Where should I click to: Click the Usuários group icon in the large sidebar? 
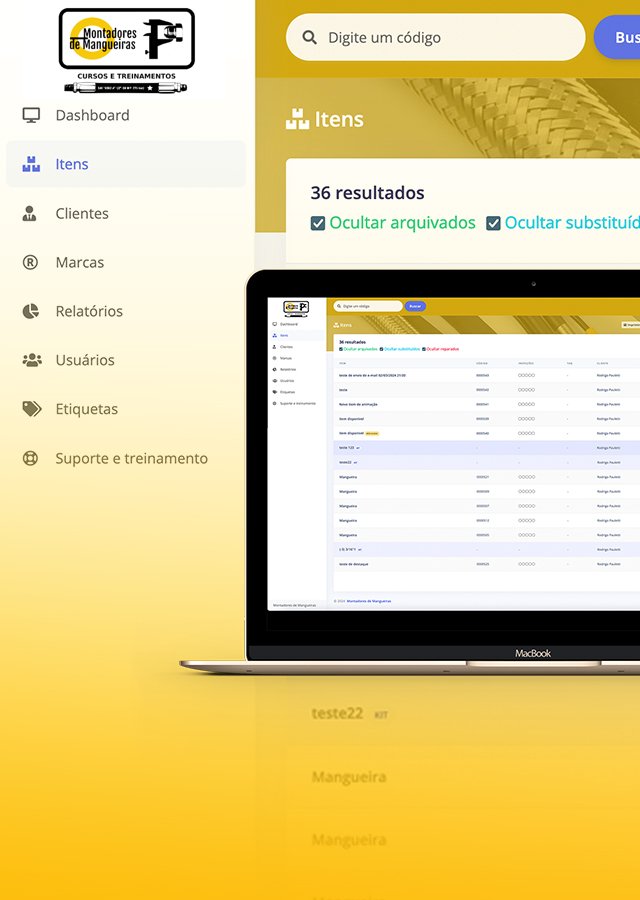32,360
